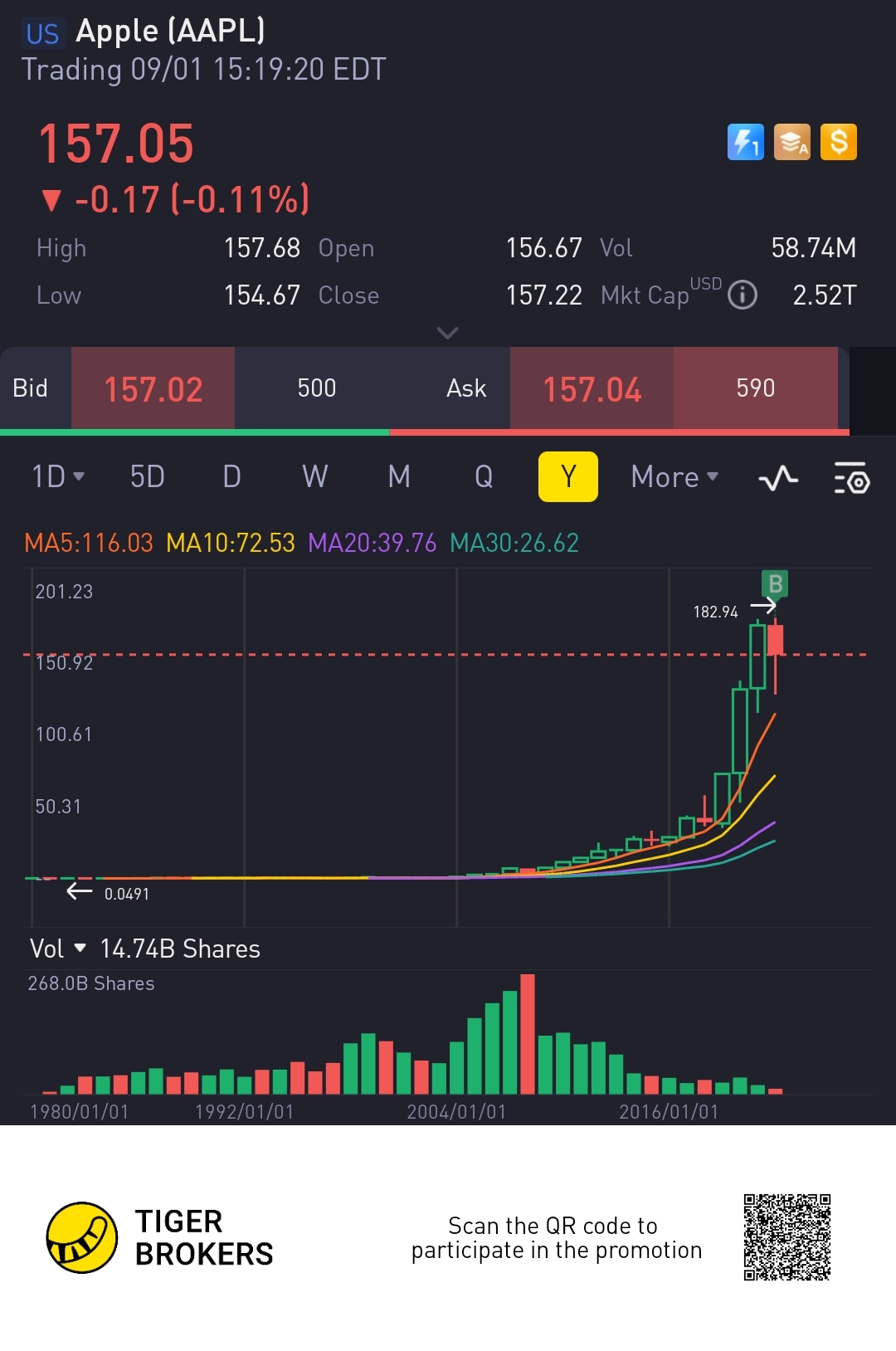
Task: Open the More timeframes dropdown
Action: tap(674, 476)
